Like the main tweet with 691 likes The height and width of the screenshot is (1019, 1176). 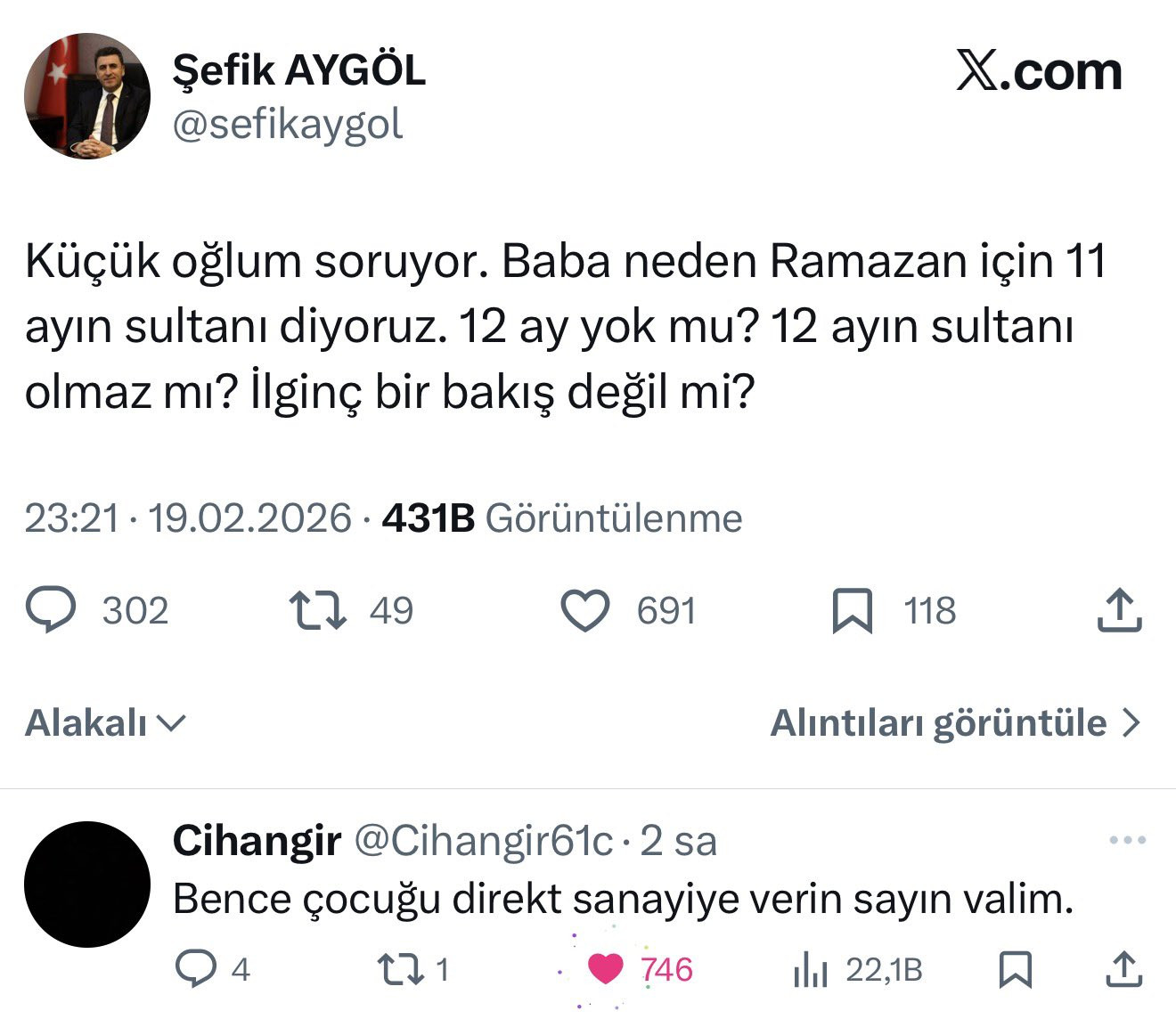(585, 611)
